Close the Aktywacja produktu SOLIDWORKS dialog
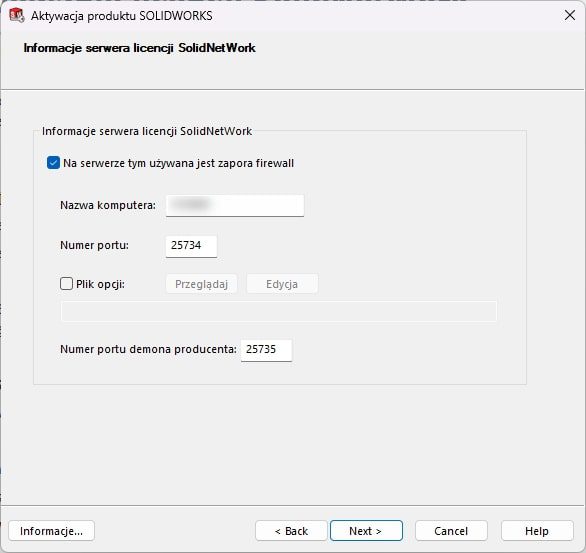The height and width of the screenshot is (553, 586). coord(570,15)
